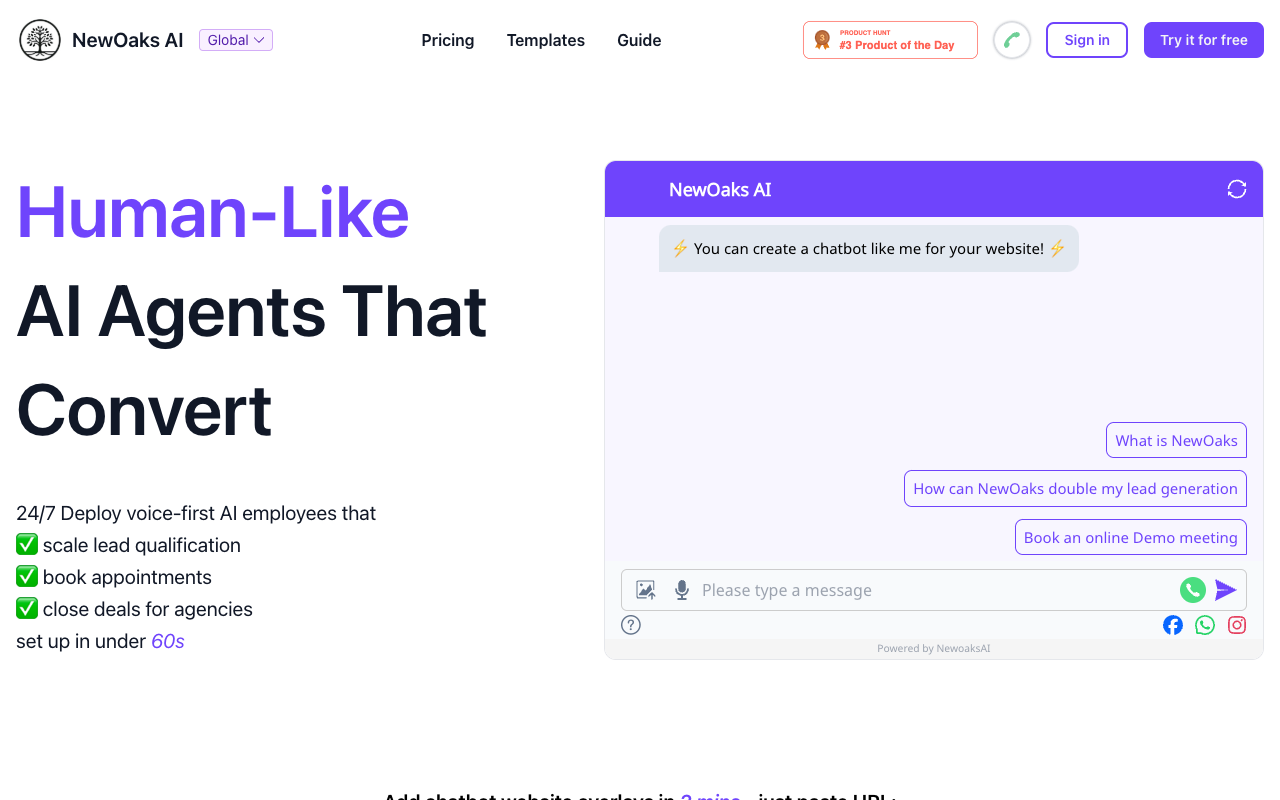The width and height of the screenshot is (1280, 800).
Task: Click the Instagram icon in chat footer
Action: point(1236,624)
